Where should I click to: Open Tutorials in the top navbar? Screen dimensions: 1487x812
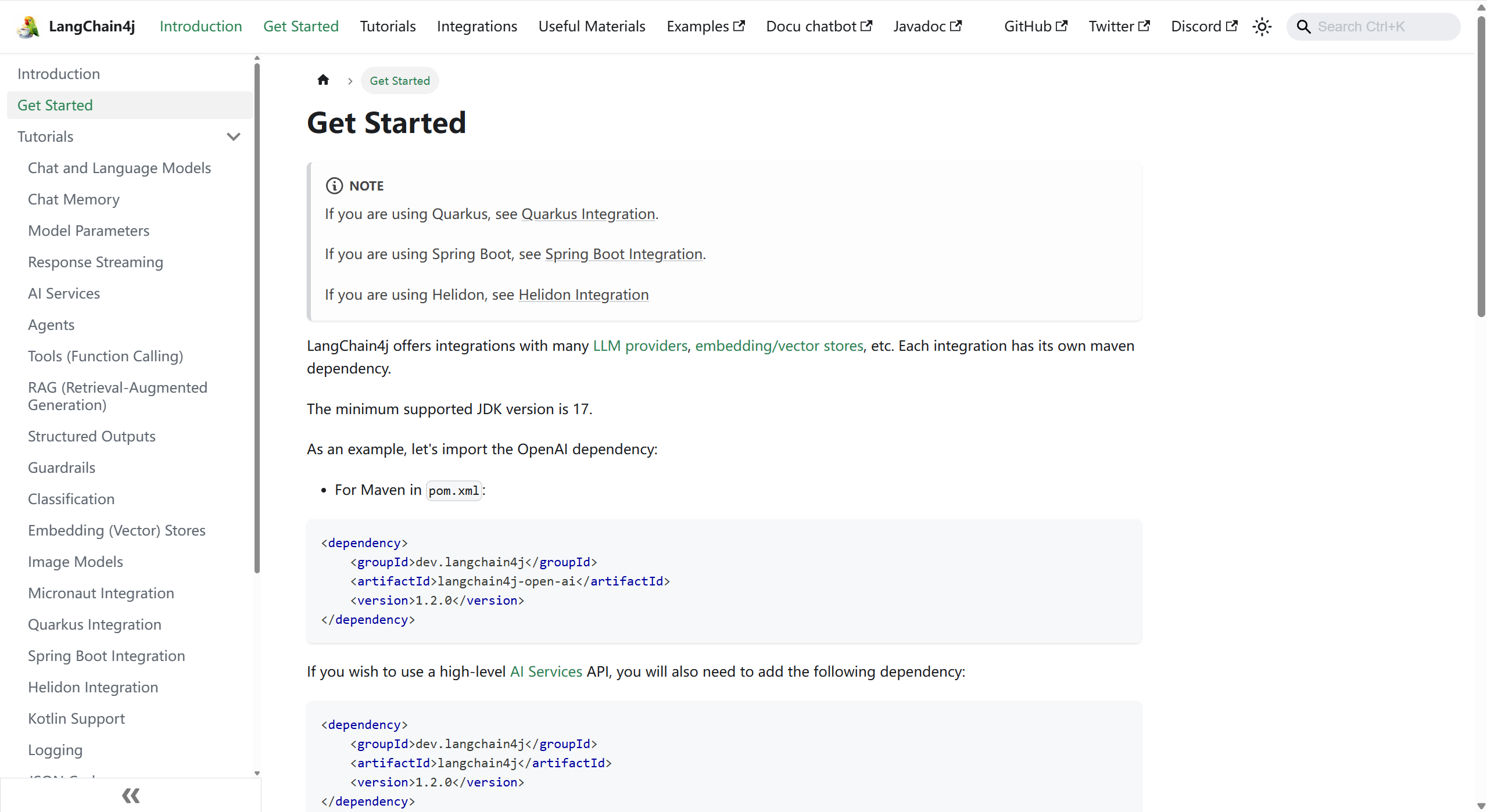point(388,27)
